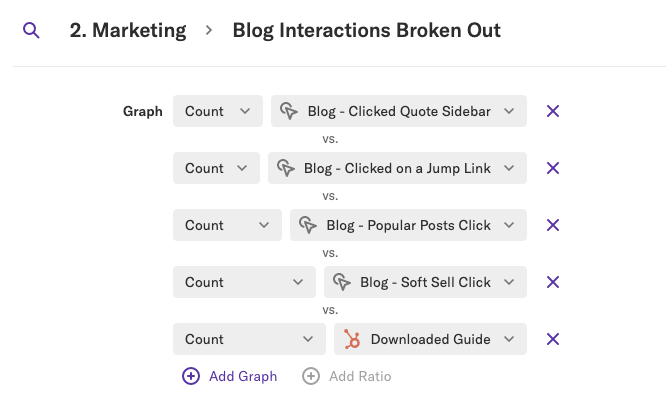Open the Count dropdown for Popular Posts Click
Image resolution: width=666 pixels, height=398 pixels.
(227, 225)
